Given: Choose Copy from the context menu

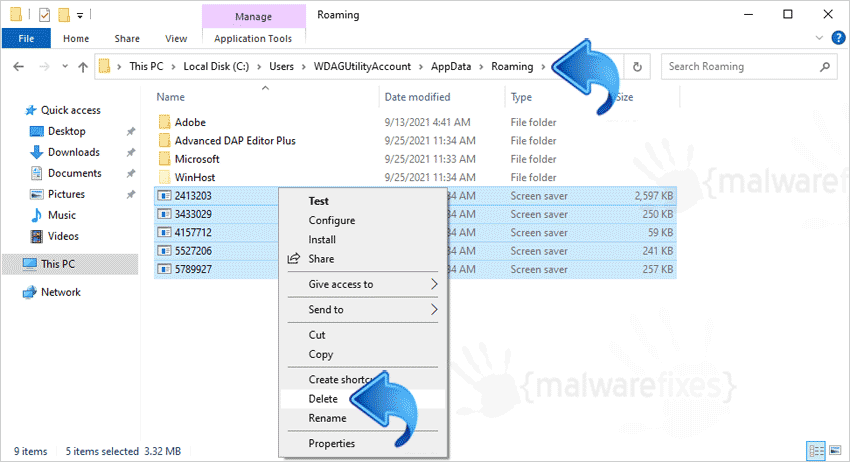Looking at the screenshot, I should [320, 355].
